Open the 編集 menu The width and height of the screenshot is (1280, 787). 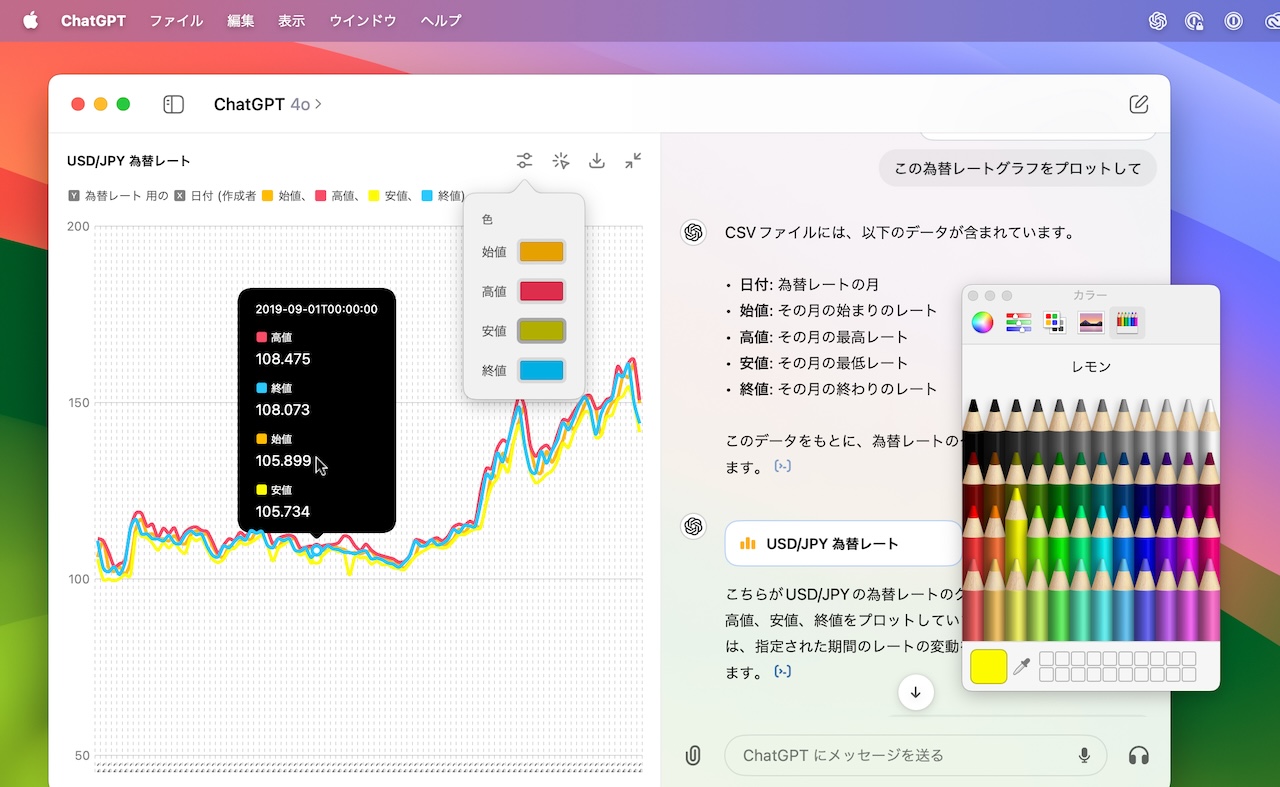(x=240, y=21)
